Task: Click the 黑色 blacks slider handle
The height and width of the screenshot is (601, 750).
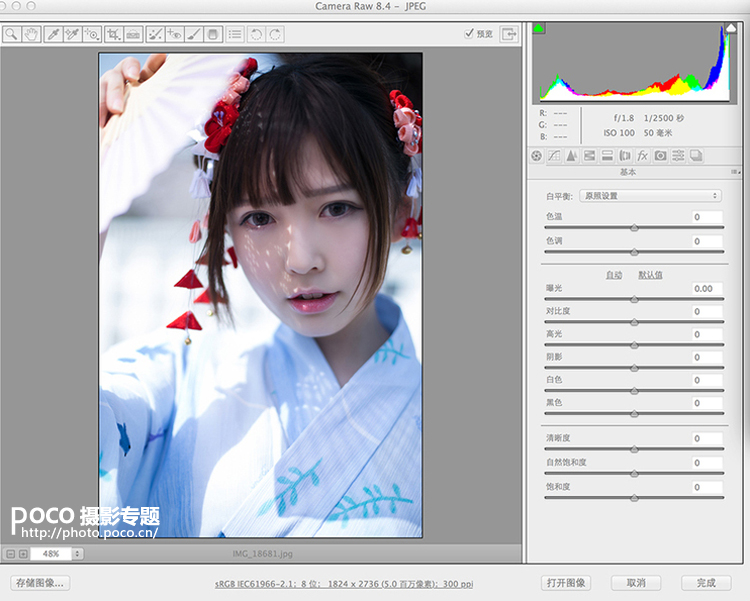Action: click(x=634, y=414)
